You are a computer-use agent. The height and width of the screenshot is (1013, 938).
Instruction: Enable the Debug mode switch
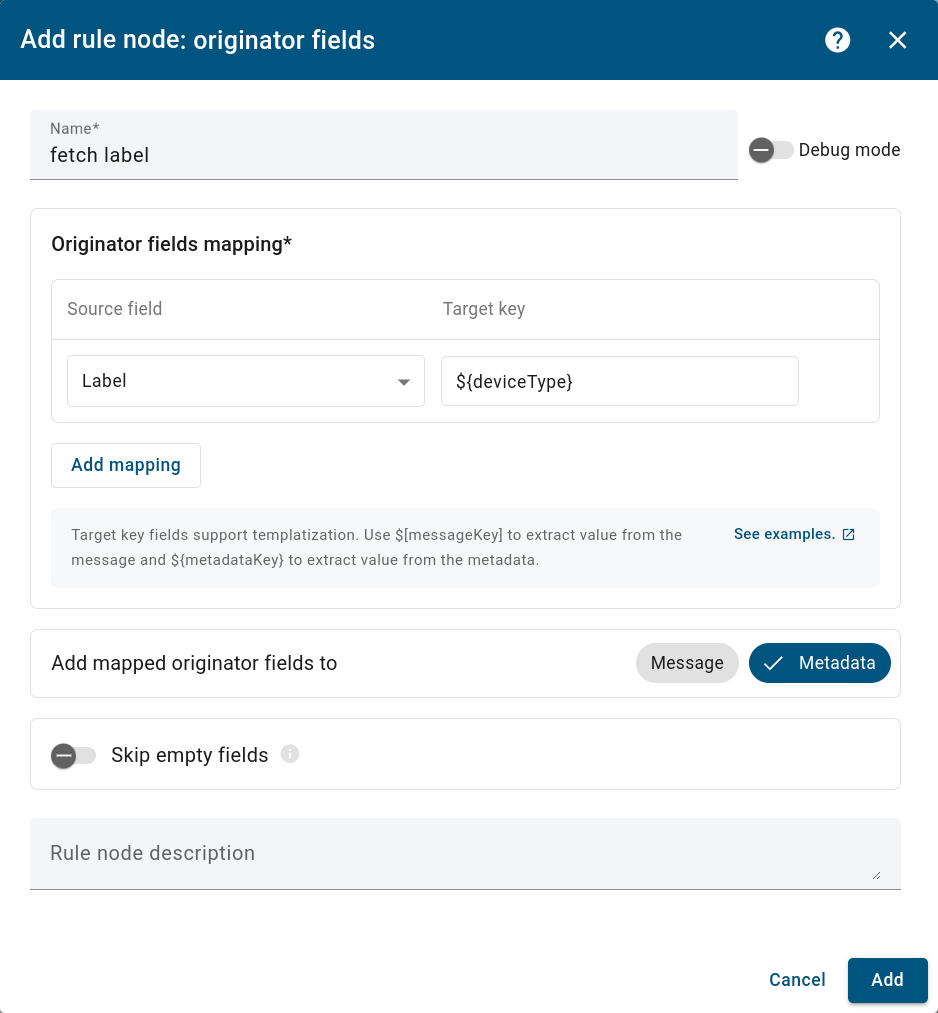(771, 150)
